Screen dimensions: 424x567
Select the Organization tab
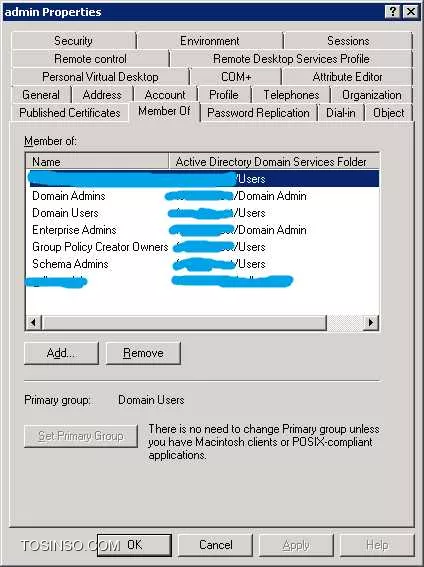coord(372,95)
